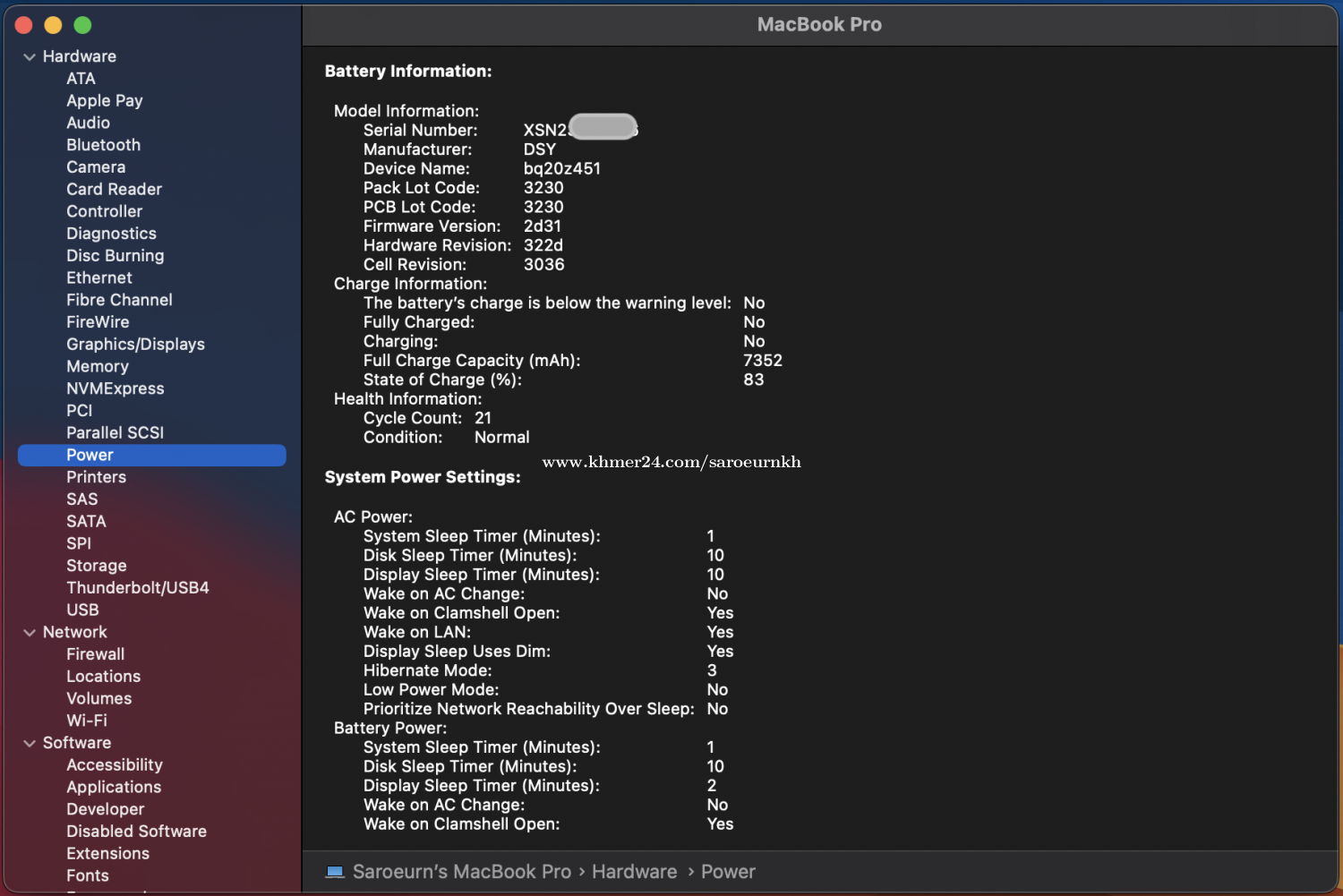
Task: Click the green full-screen window button
Action: 82,25
